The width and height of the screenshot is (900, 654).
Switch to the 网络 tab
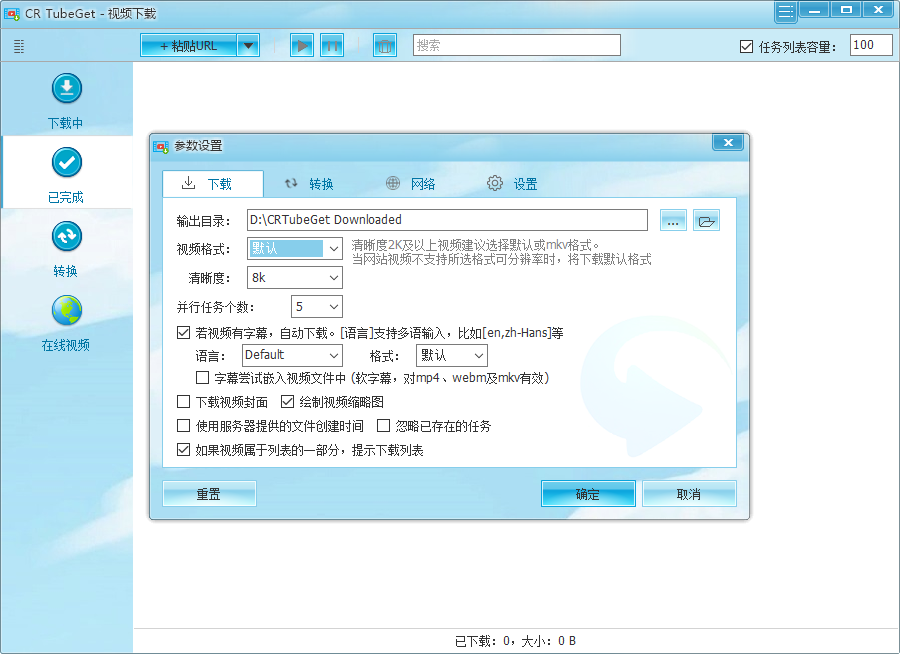(411, 184)
